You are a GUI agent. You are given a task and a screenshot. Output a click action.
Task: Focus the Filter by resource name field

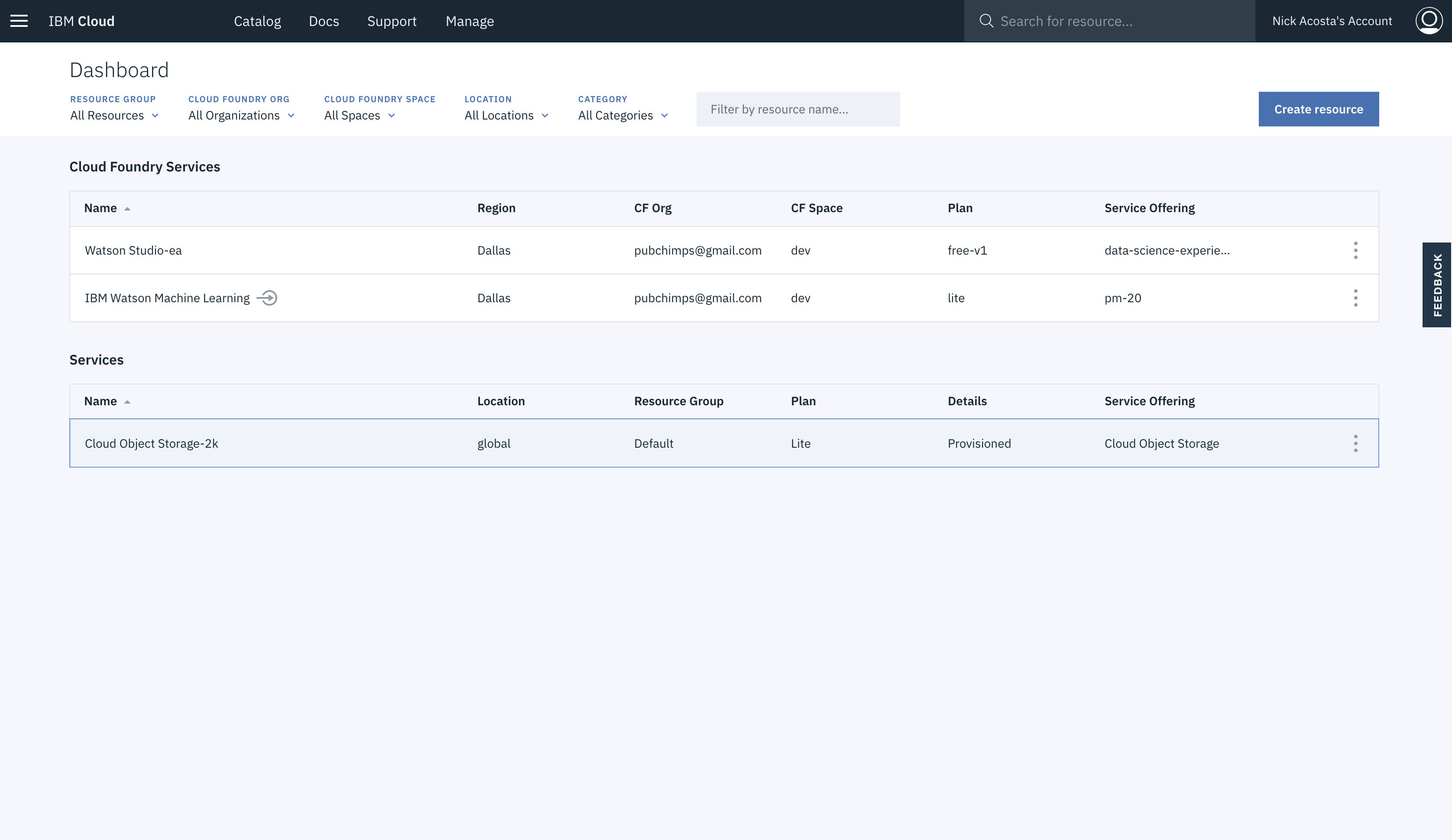797,109
